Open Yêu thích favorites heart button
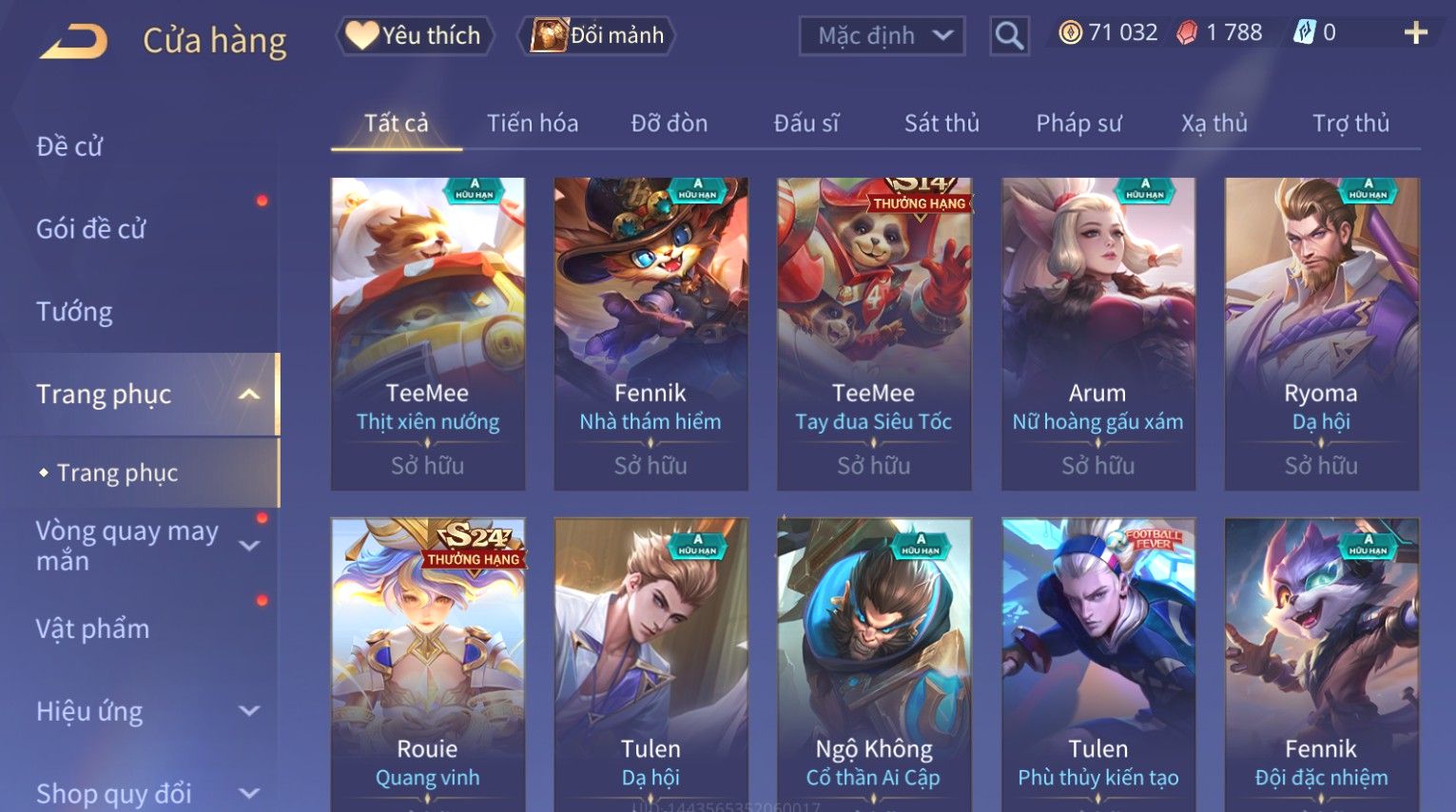 pos(415,36)
